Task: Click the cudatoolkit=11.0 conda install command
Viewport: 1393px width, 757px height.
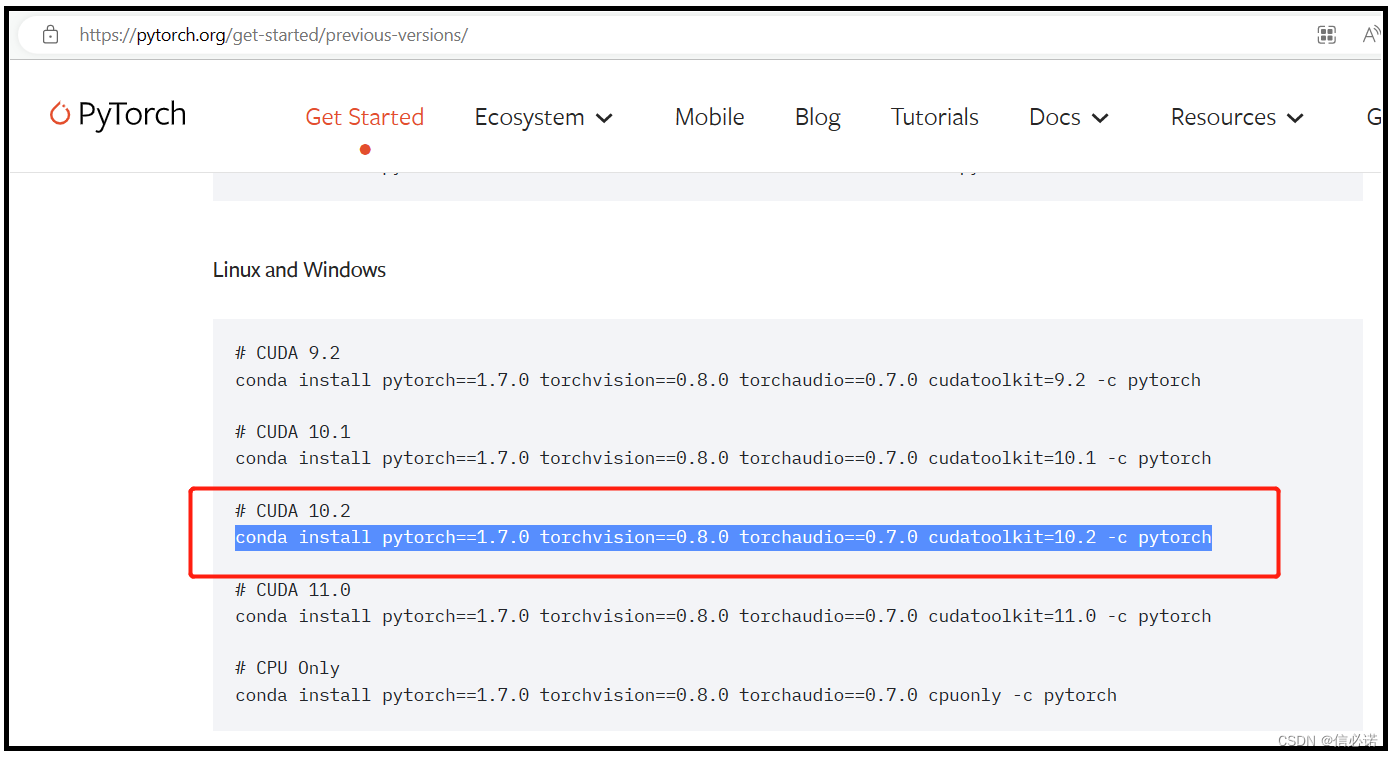Action: click(723, 616)
